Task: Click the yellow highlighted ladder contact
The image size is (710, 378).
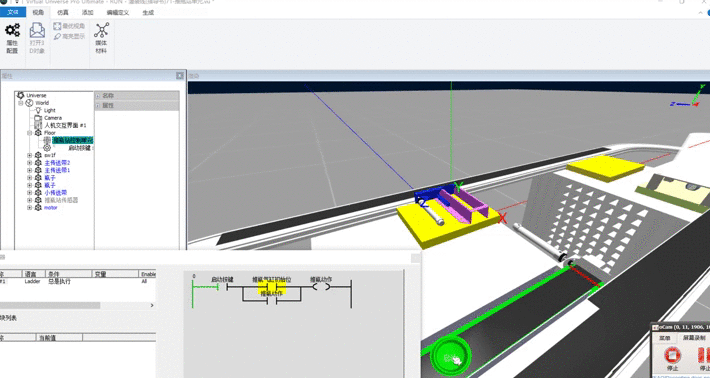Action: tap(271, 287)
